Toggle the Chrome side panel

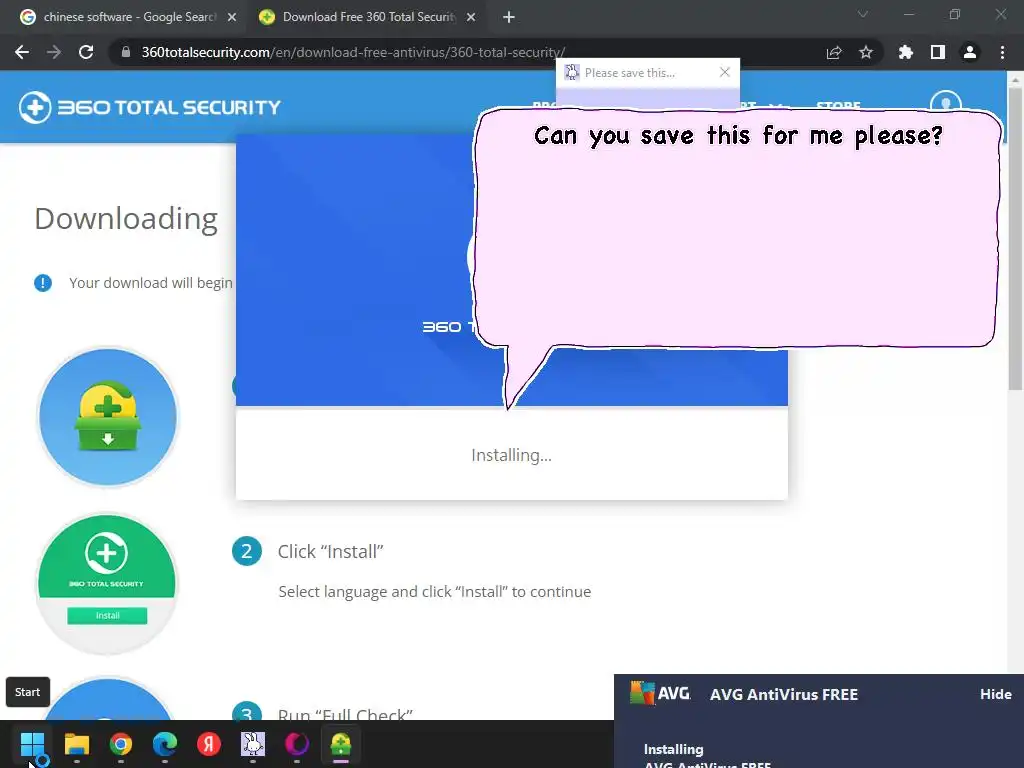tap(938, 52)
